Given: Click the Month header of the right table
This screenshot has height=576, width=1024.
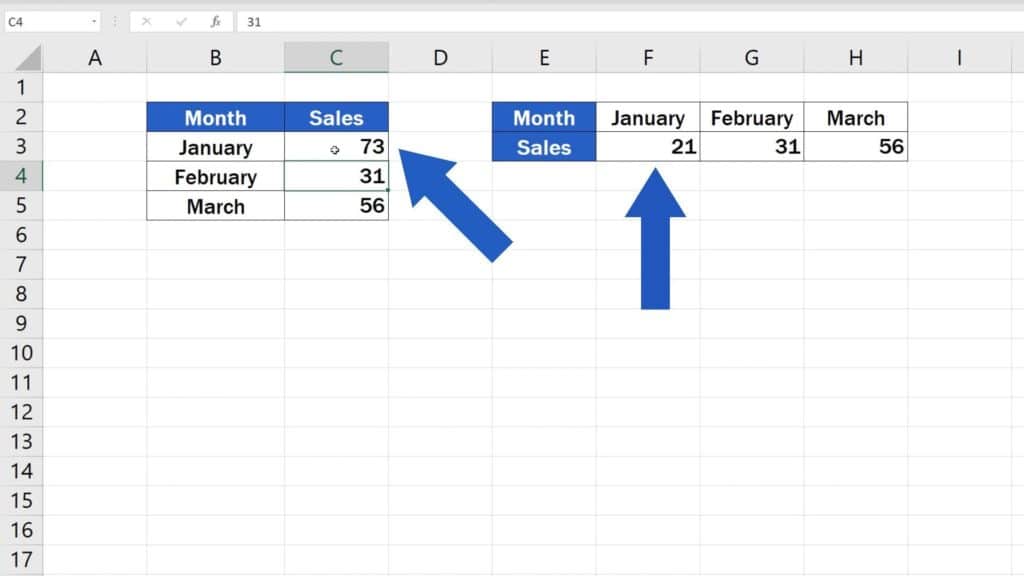Looking at the screenshot, I should [x=544, y=118].
